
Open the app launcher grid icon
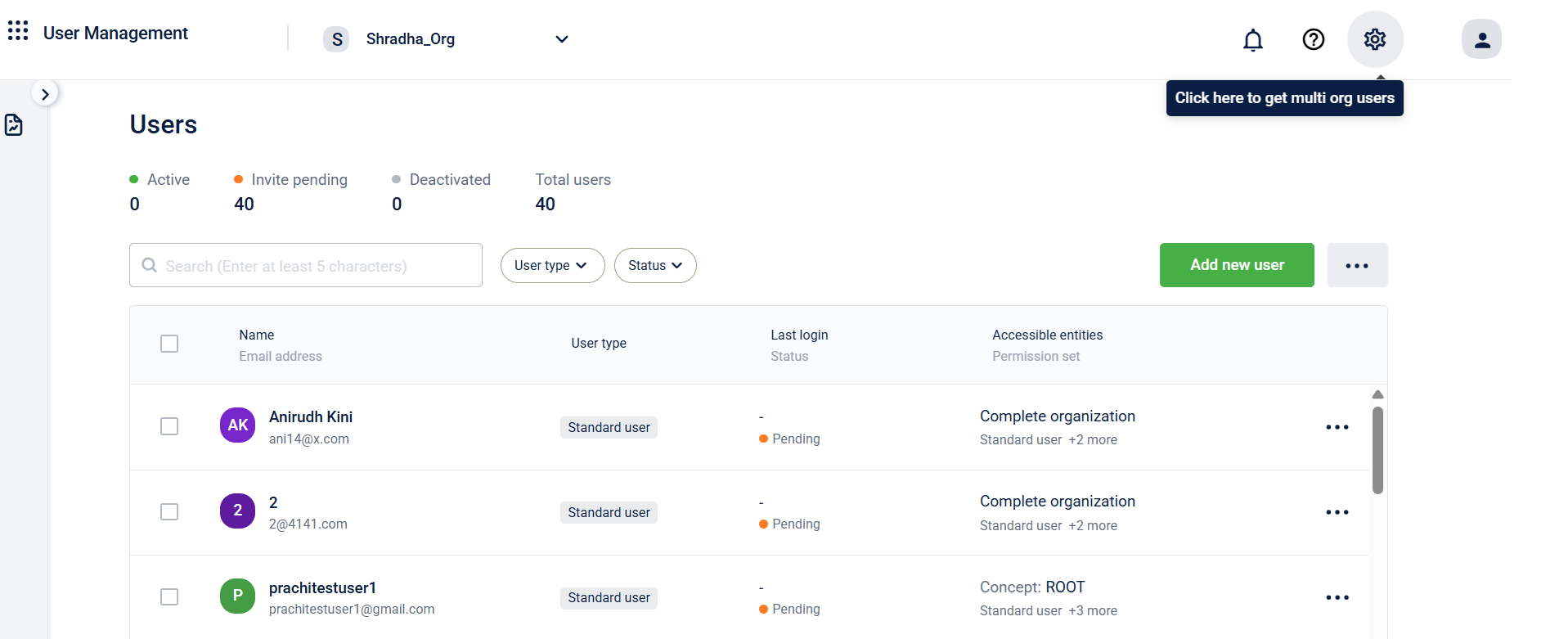click(18, 31)
